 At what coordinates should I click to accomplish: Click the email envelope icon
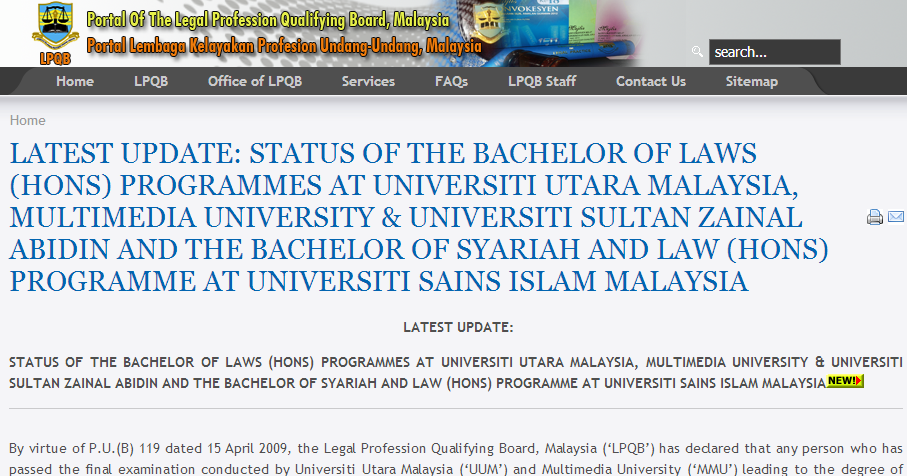pos(896,216)
